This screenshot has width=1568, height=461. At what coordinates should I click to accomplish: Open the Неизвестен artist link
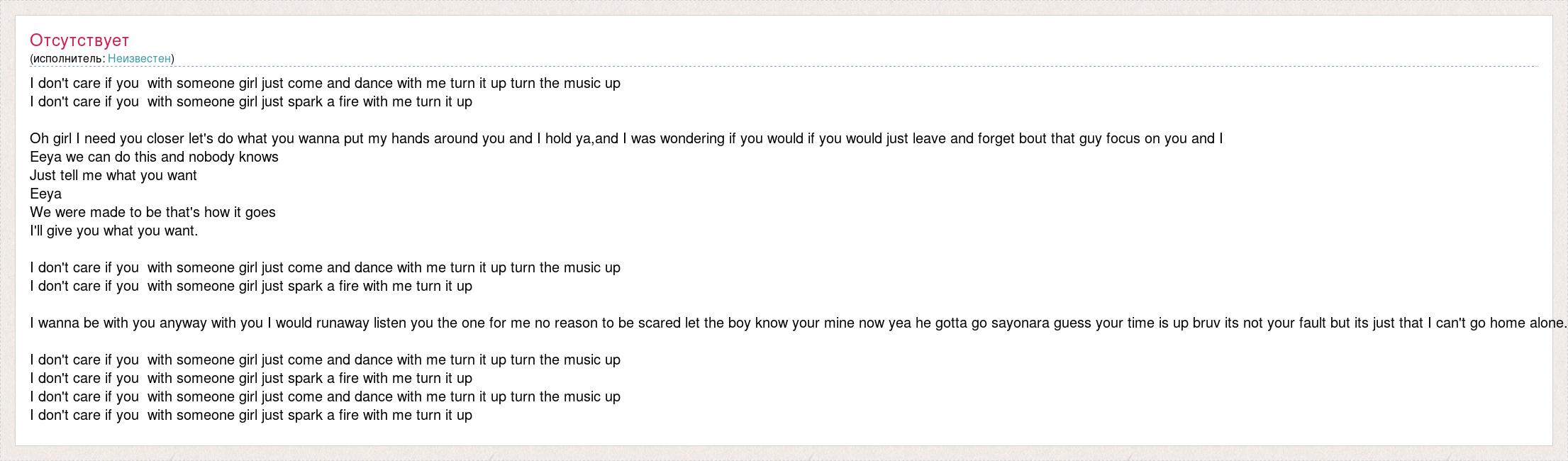point(139,59)
